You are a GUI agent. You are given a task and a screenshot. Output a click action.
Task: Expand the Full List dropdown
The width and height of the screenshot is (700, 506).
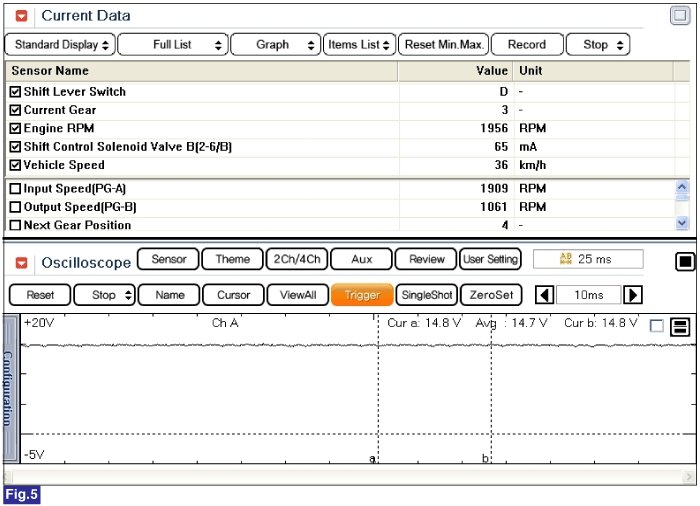(x=172, y=45)
